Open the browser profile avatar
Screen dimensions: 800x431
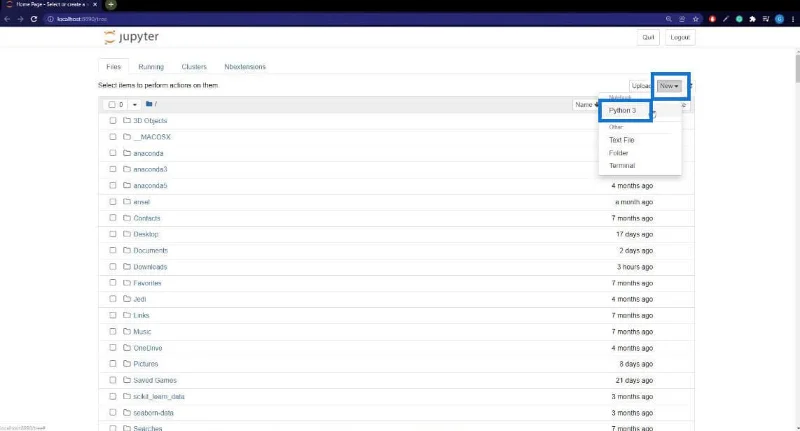tap(779, 19)
